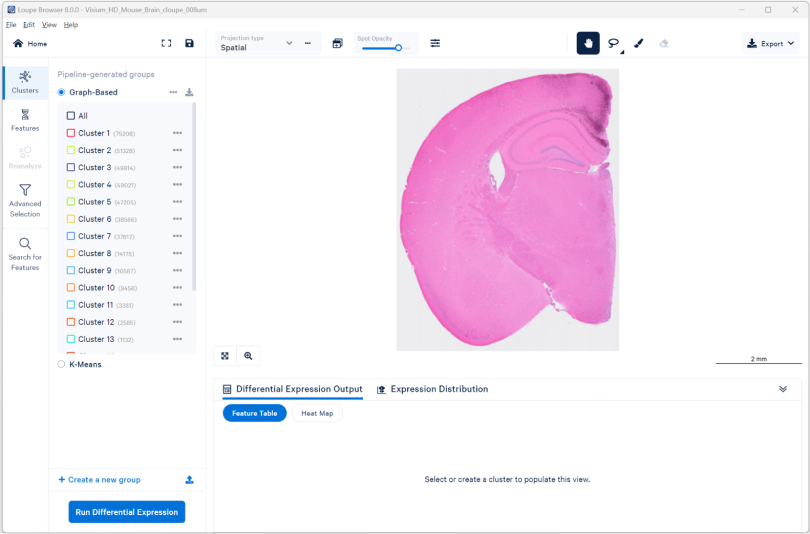The width and height of the screenshot is (810, 534).
Task: Adjust the Spot Opacity slider
Action: pos(398,48)
